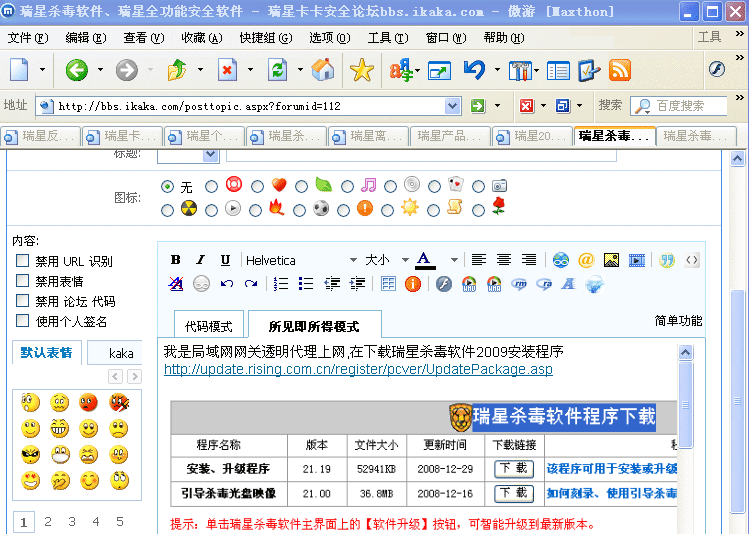This screenshot has width=749, height=534.
Task: Click the insert image icon in editor
Action: [611, 260]
